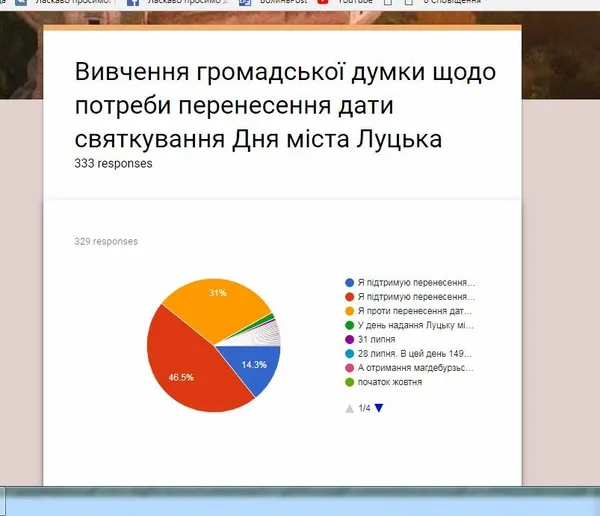Click the purple dot beside 31 липня
600x516 pixels.
[x=349, y=340]
